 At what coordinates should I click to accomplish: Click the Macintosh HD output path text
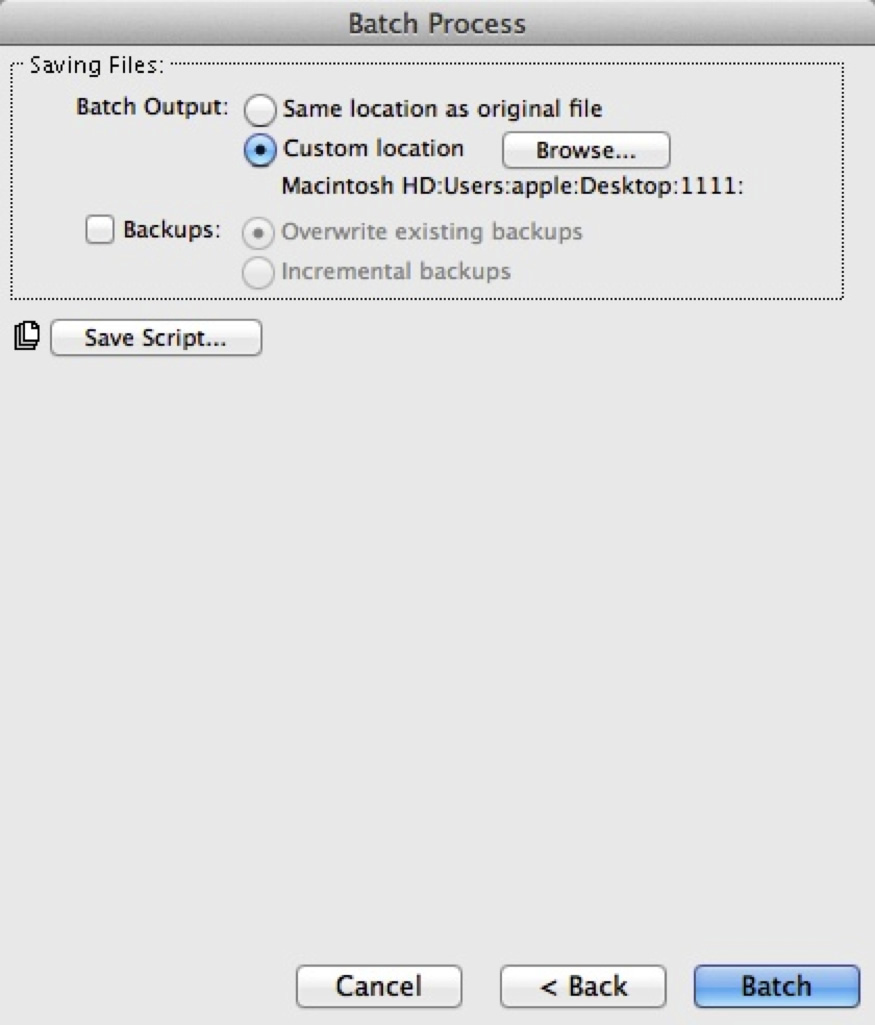pos(512,186)
